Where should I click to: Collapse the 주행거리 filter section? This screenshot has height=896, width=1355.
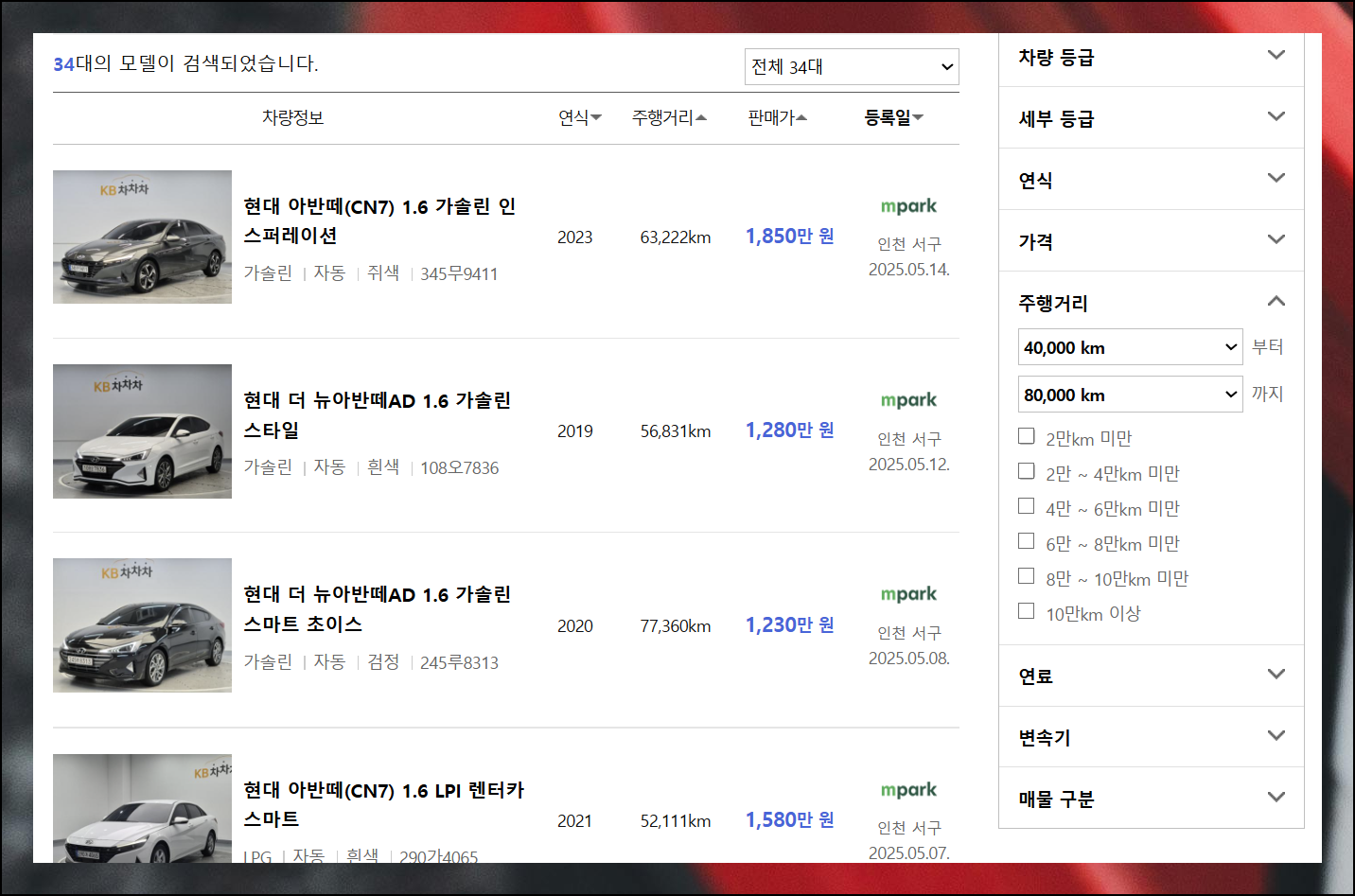(1152, 303)
